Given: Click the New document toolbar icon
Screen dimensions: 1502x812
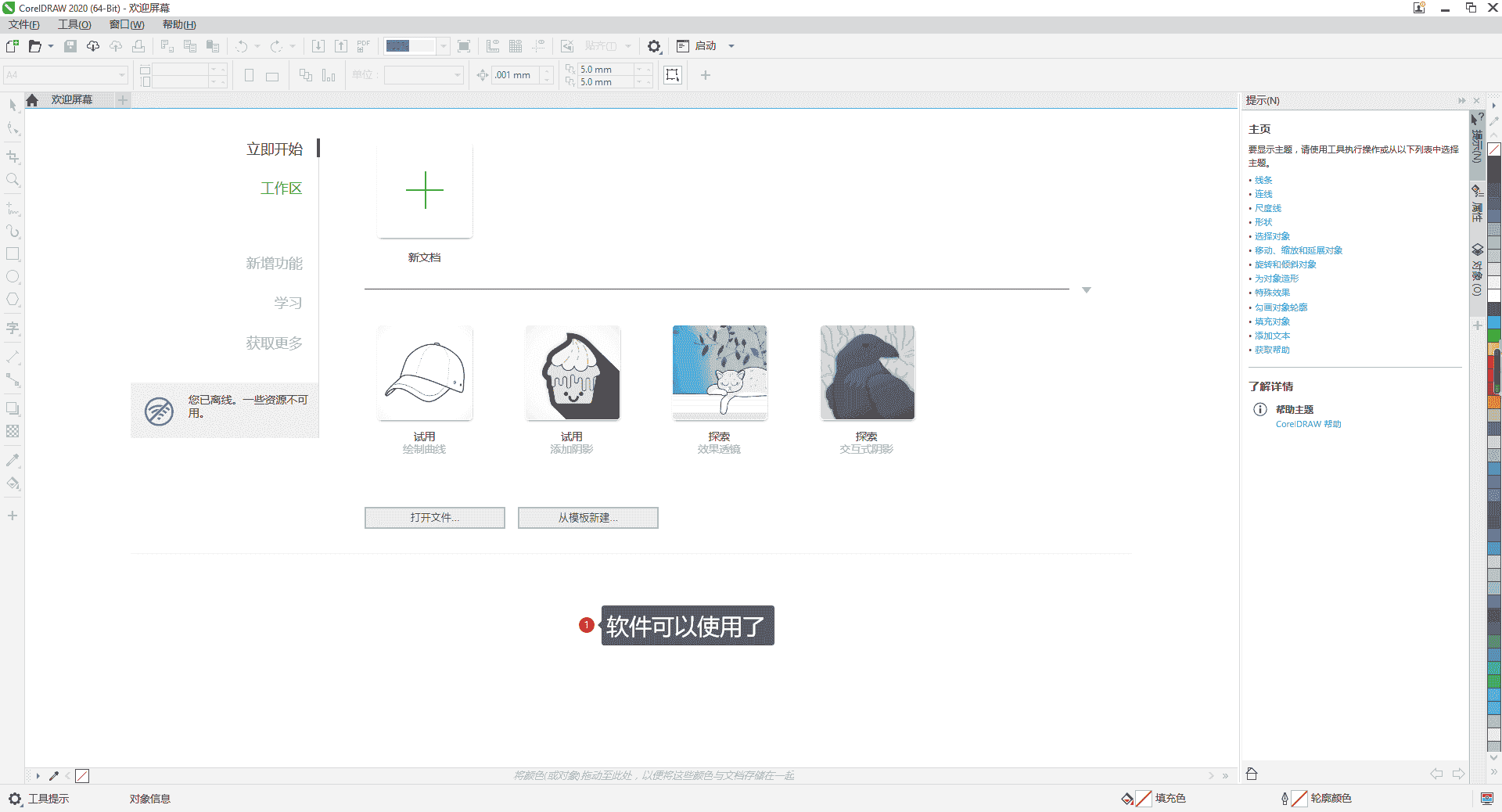Looking at the screenshot, I should coord(13,46).
